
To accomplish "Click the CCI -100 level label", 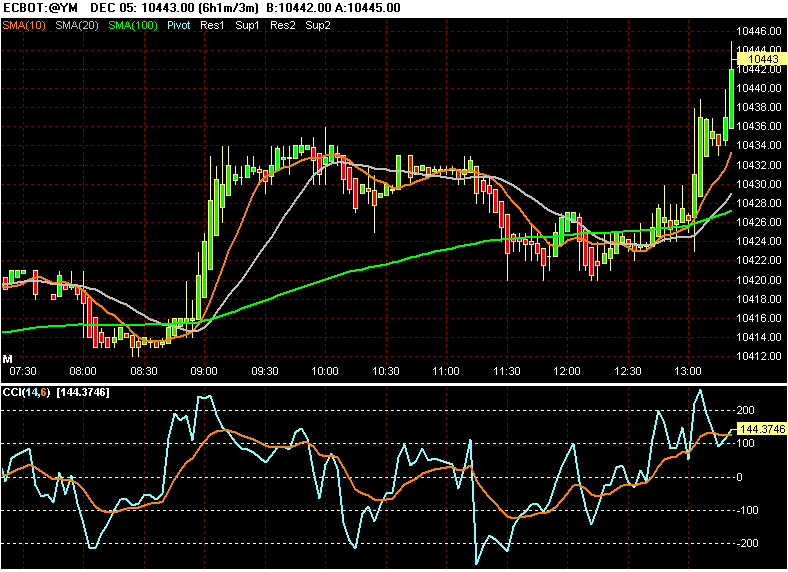I will 746,511.
